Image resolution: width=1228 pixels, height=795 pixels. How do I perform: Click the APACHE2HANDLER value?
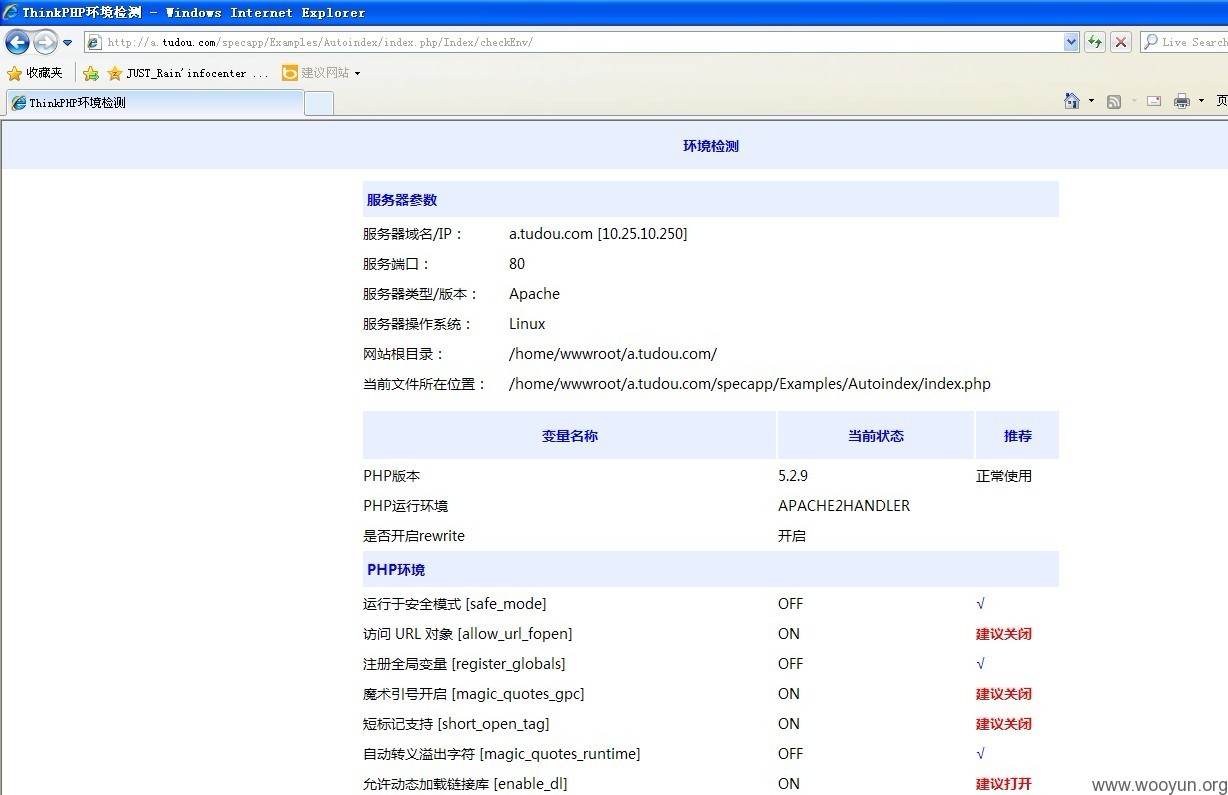point(844,506)
